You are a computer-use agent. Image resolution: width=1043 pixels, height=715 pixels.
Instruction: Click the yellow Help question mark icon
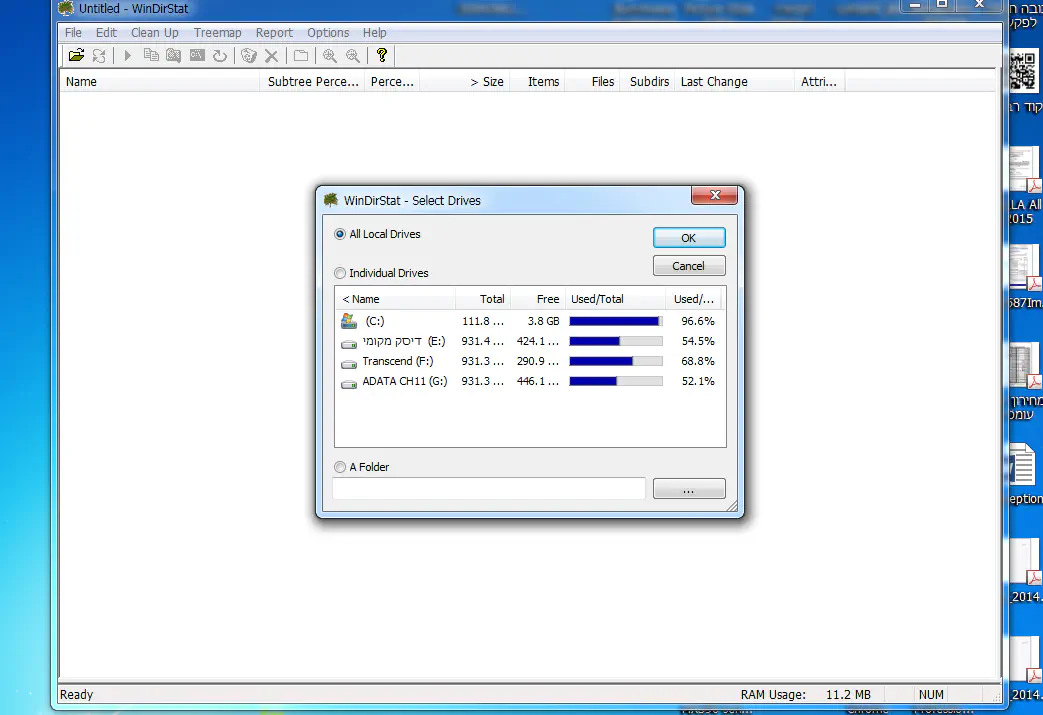381,56
